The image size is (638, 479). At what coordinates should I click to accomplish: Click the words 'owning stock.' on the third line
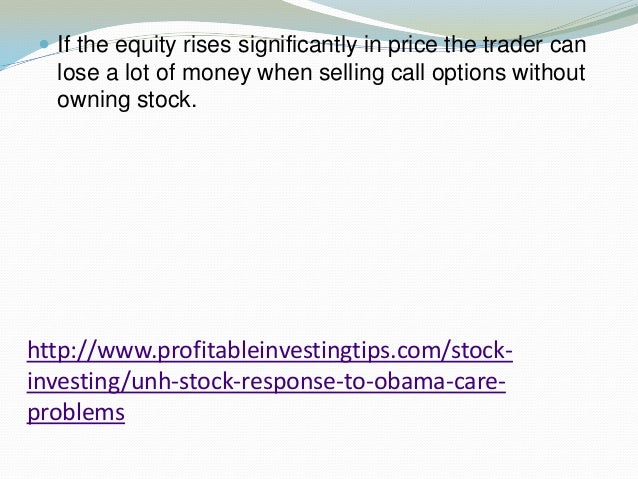click(127, 101)
